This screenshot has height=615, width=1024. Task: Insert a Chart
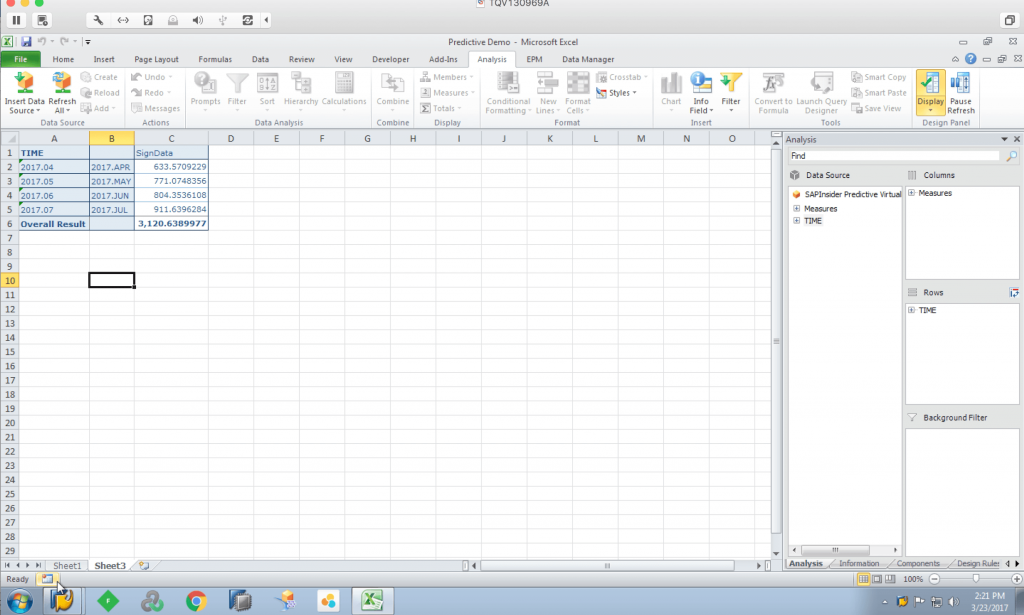(x=671, y=89)
